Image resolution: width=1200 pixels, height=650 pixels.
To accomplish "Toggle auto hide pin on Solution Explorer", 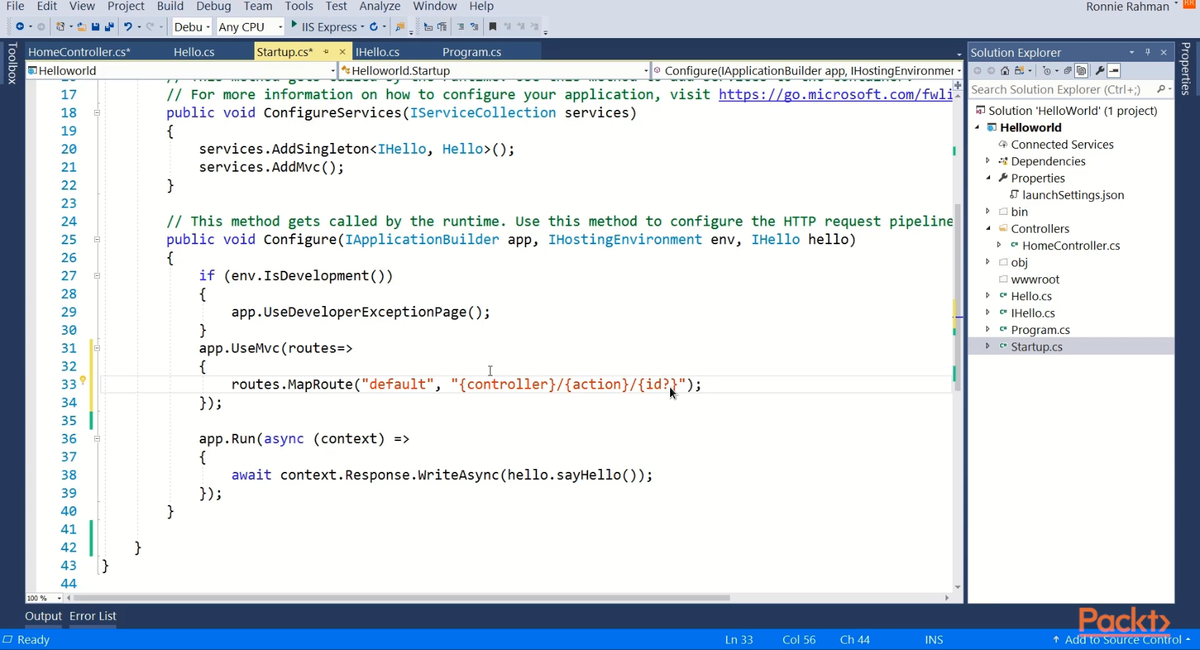I will [x=1147, y=52].
